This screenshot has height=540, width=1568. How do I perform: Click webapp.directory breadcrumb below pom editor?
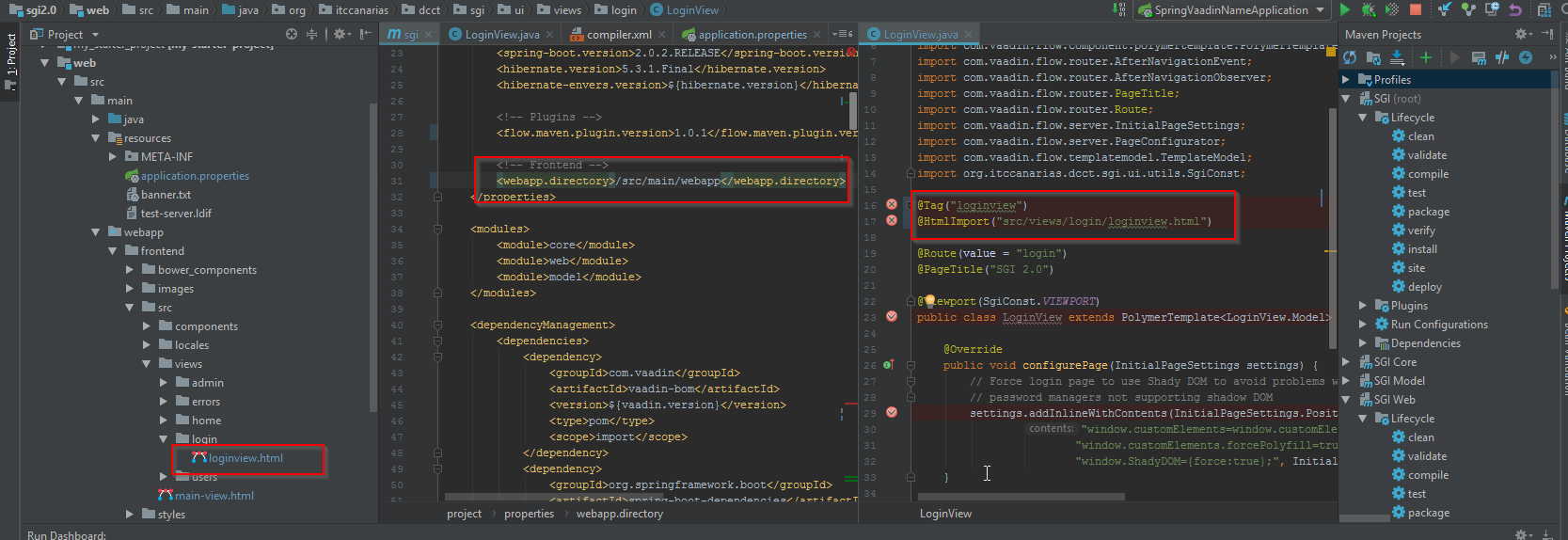(620, 514)
